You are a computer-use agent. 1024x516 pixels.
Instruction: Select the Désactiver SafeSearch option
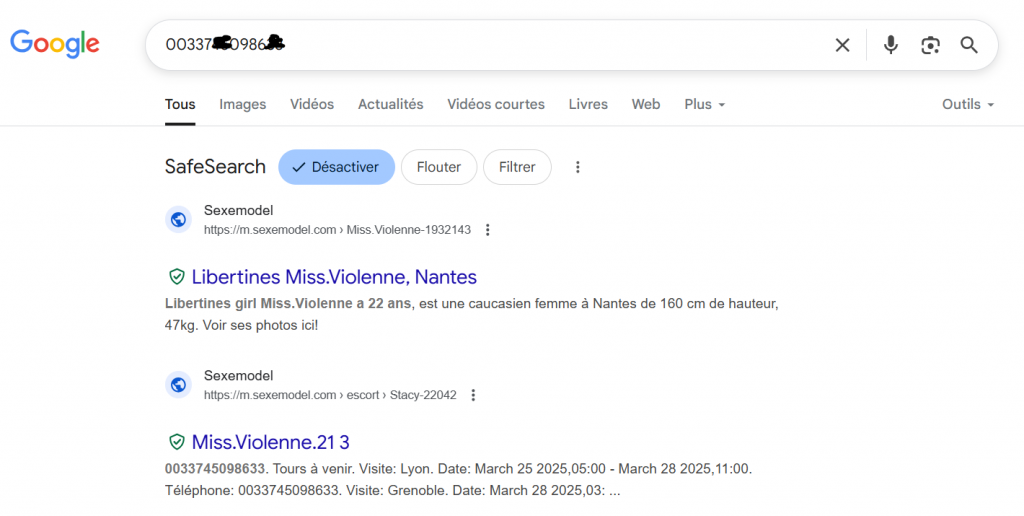(336, 167)
